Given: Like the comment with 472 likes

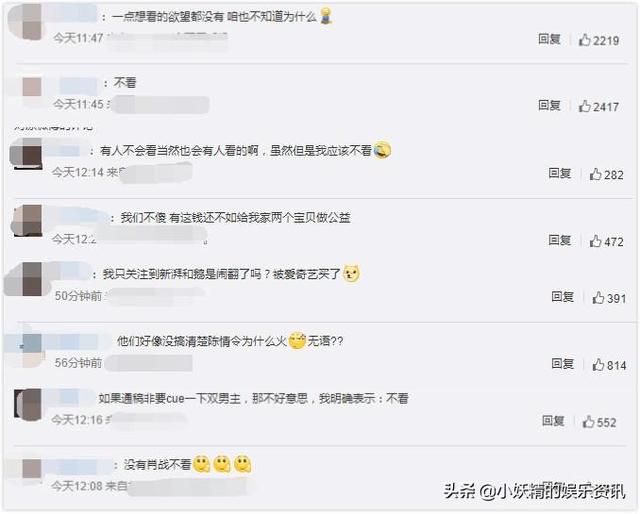Looking at the screenshot, I should click(596, 241).
